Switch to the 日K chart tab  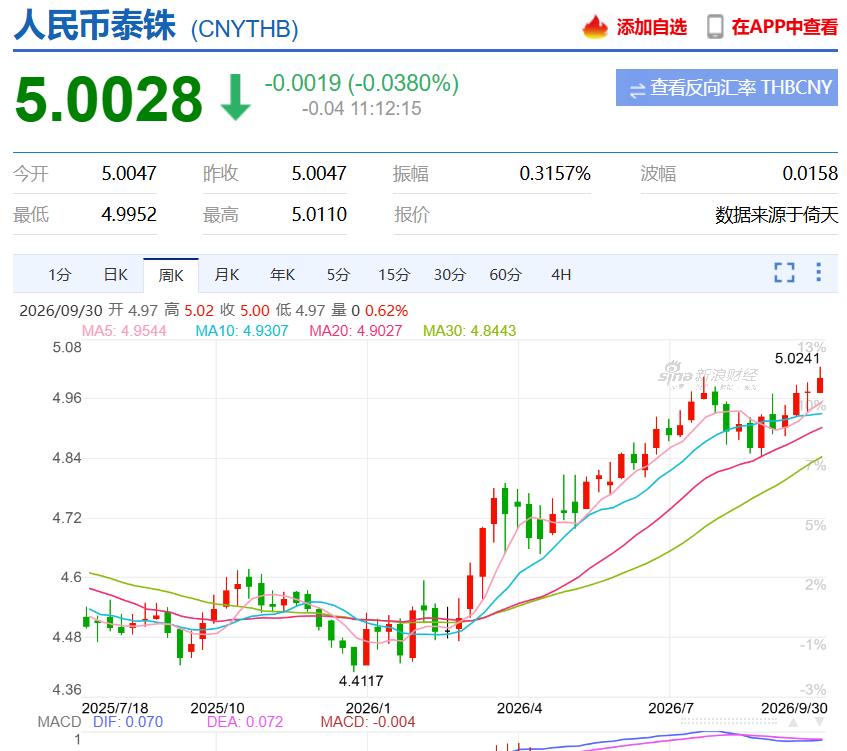(x=116, y=275)
